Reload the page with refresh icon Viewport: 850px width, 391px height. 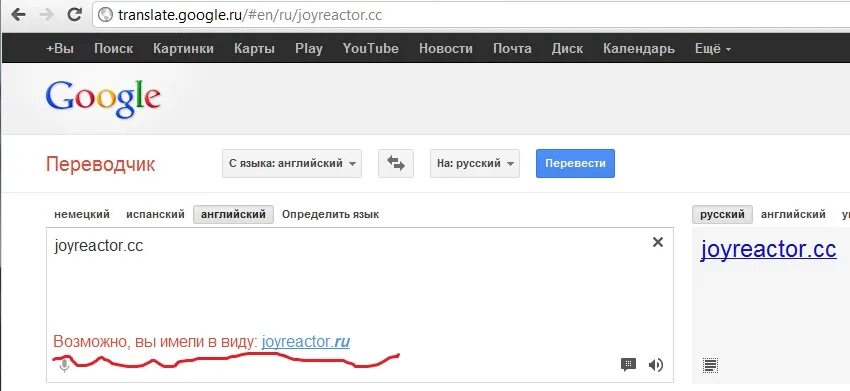point(75,15)
